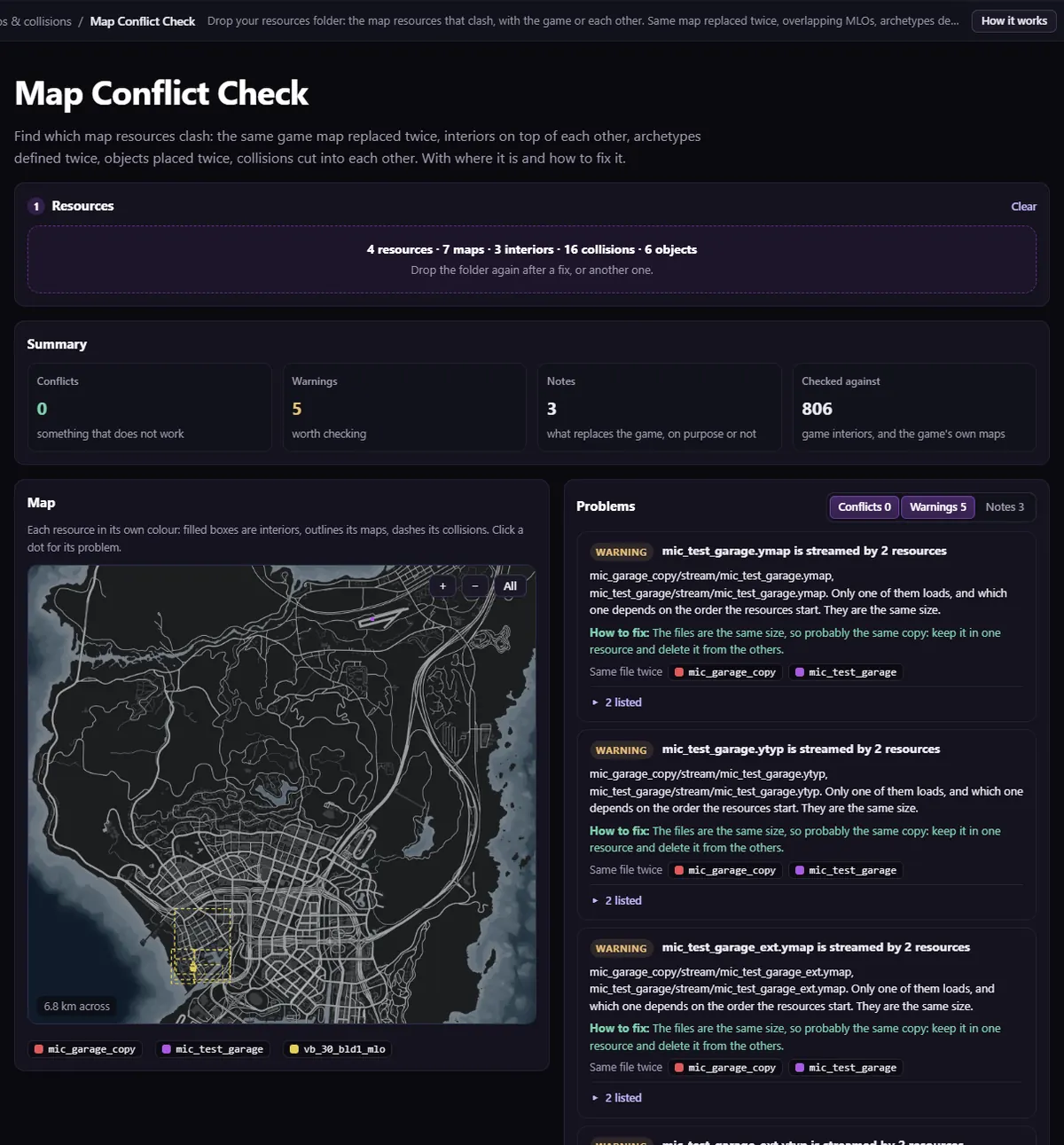
Task: Switch to the Conflicts 0 tab
Action: pos(864,506)
